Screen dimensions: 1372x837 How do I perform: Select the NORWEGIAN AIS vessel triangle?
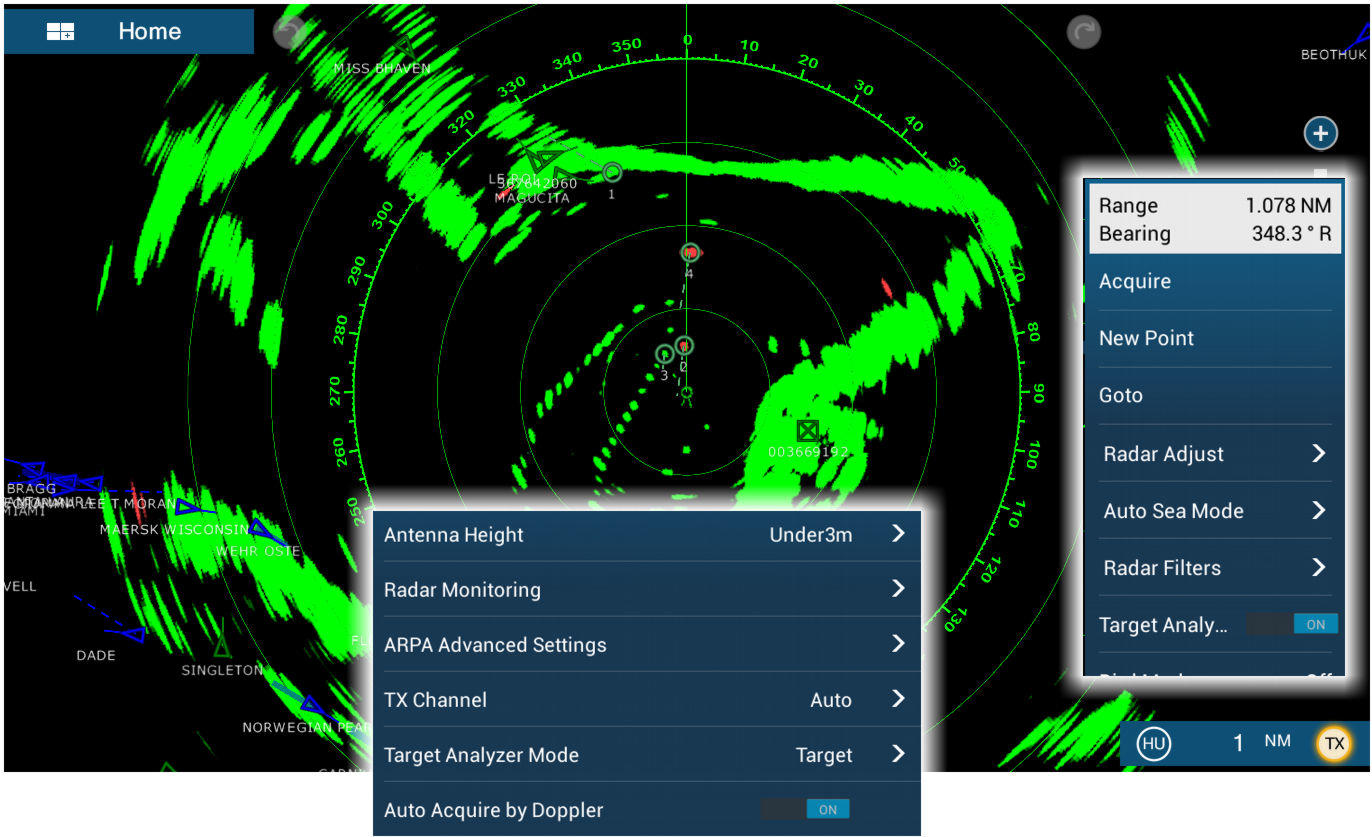tap(310, 705)
